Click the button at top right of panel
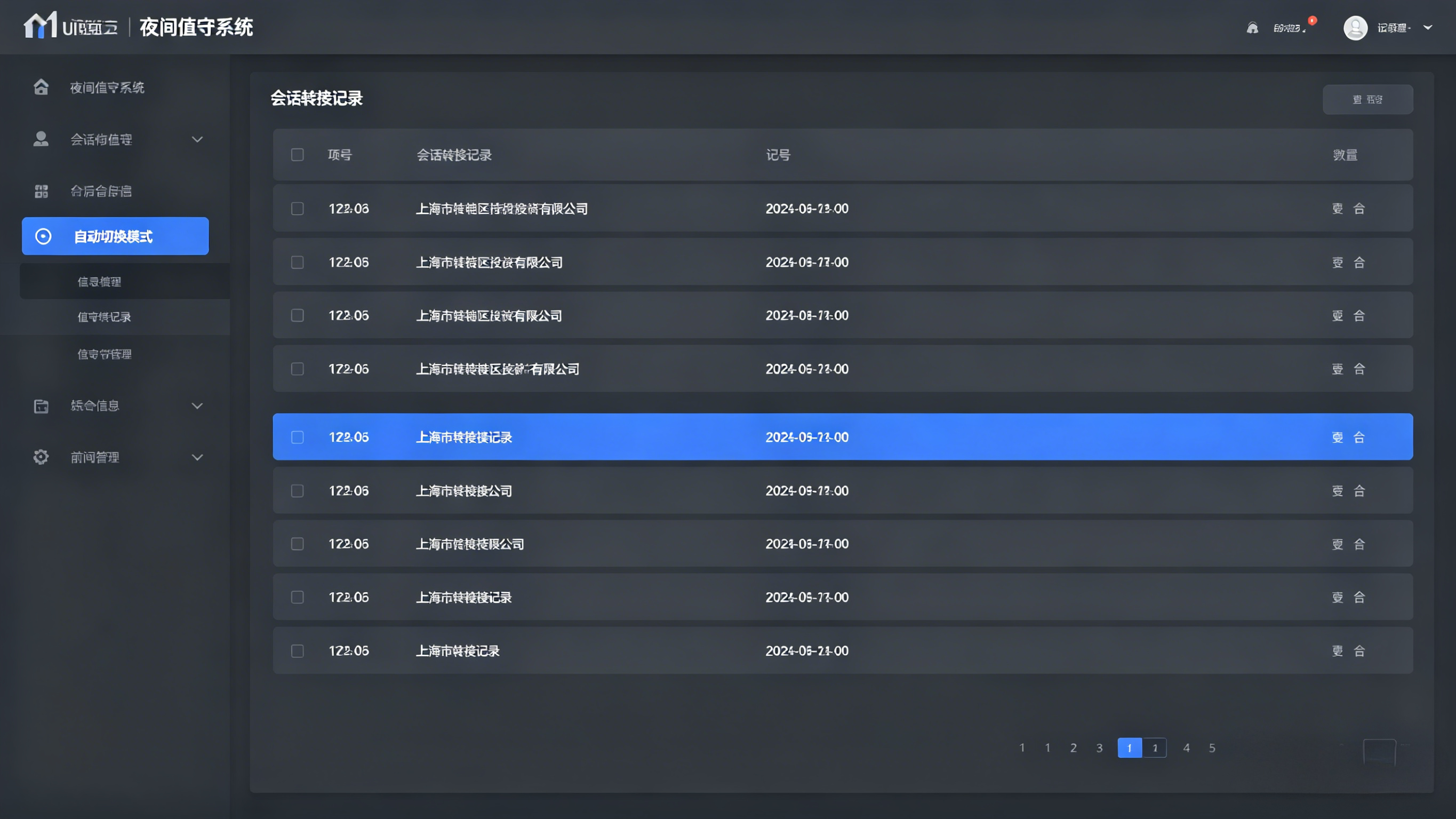Screen dimensions: 1456x819 1367,100
